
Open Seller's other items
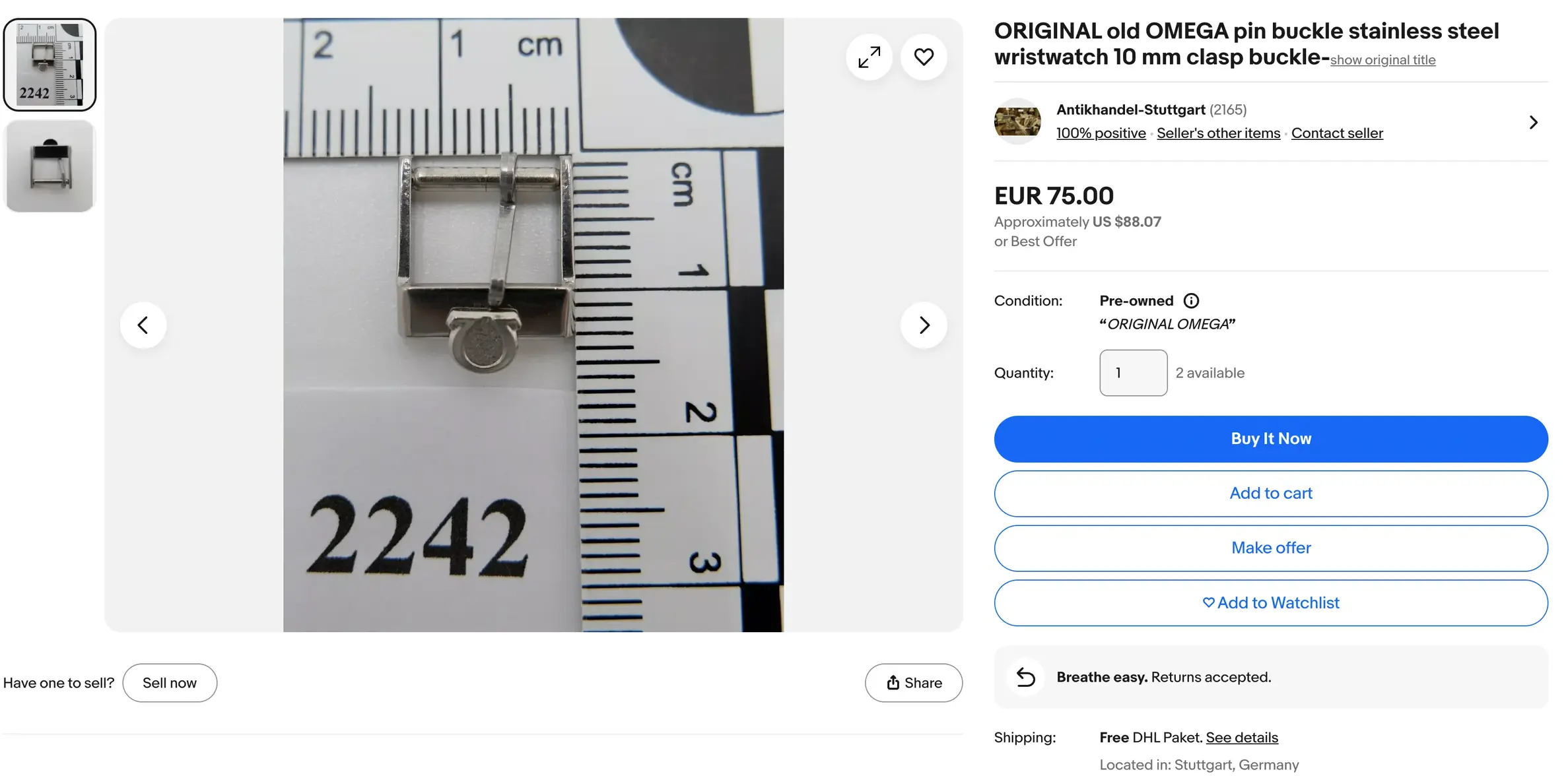pos(1218,133)
